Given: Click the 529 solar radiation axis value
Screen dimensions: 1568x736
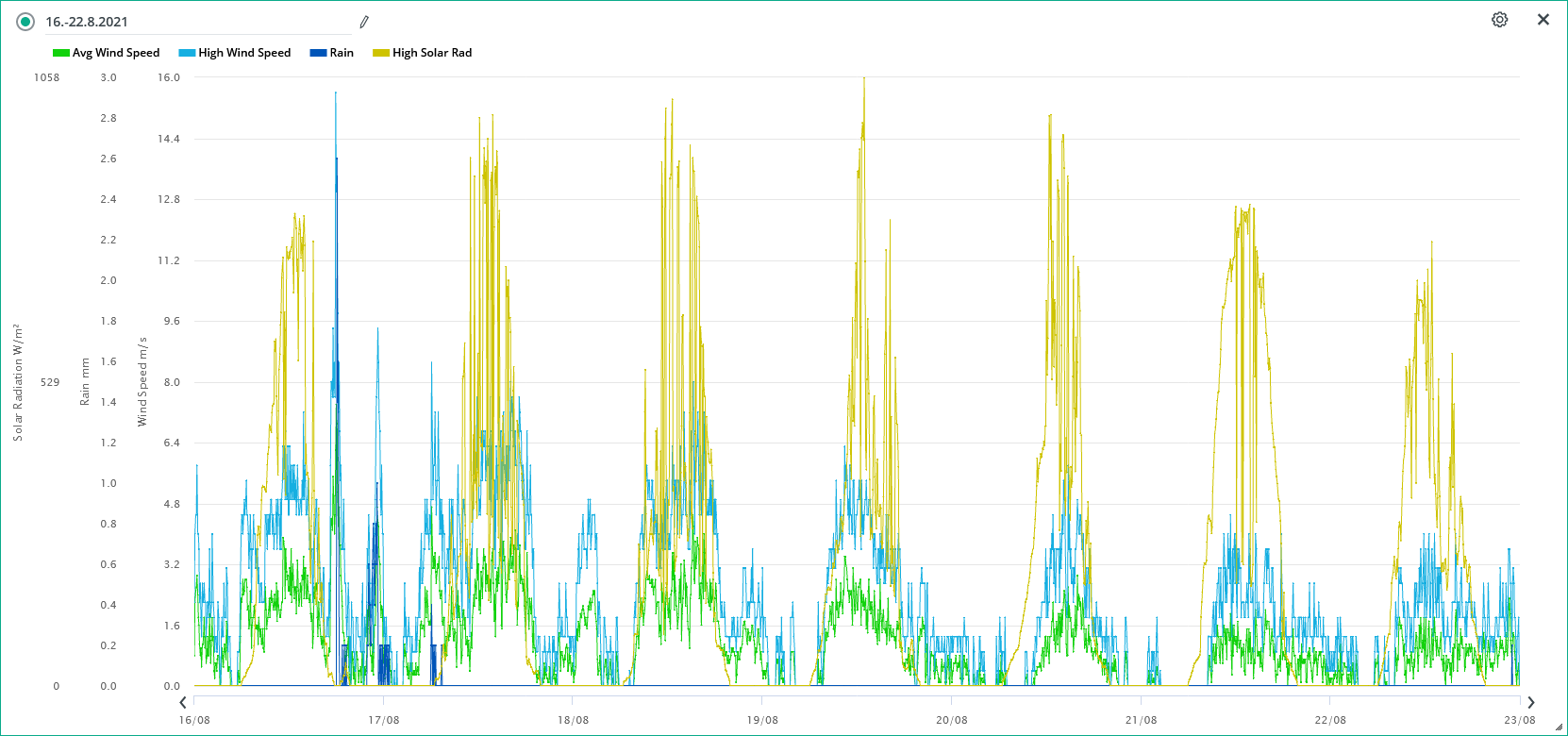Looking at the screenshot, I should (x=50, y=382).
